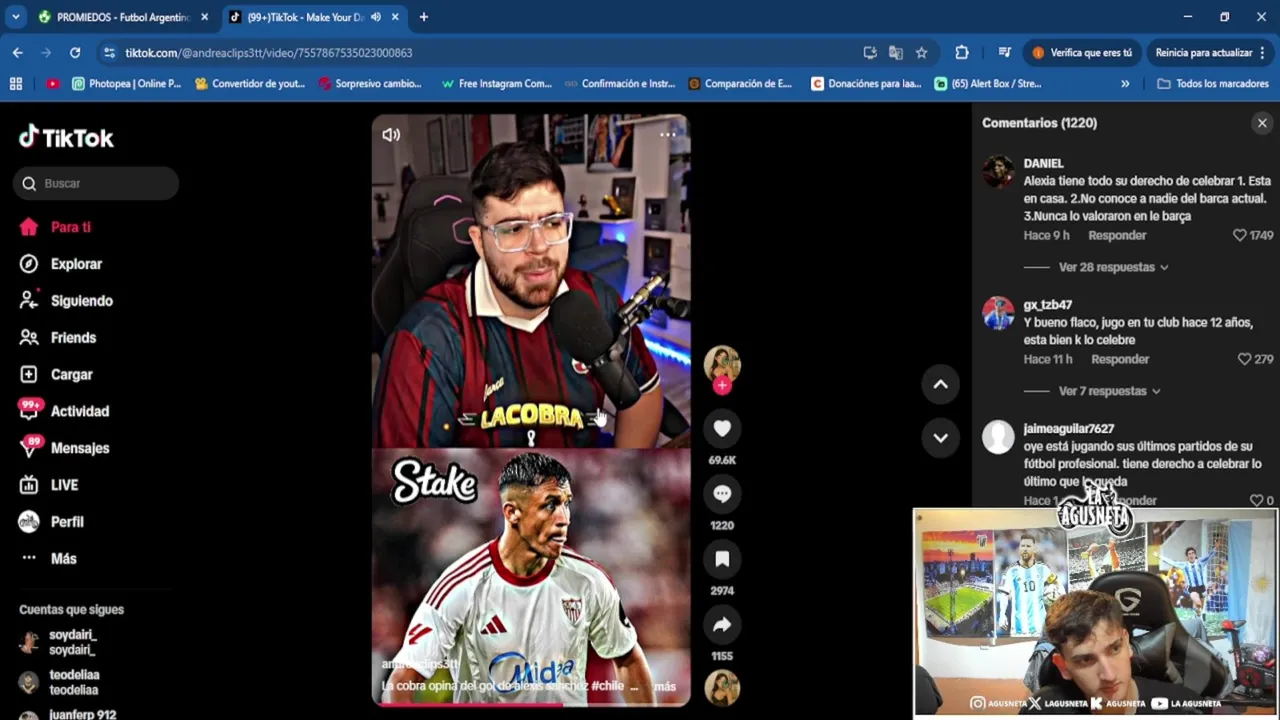Open Friends section
This screenshot has height=720, width=1280.
pyautogui.click(x=59, y=338)
